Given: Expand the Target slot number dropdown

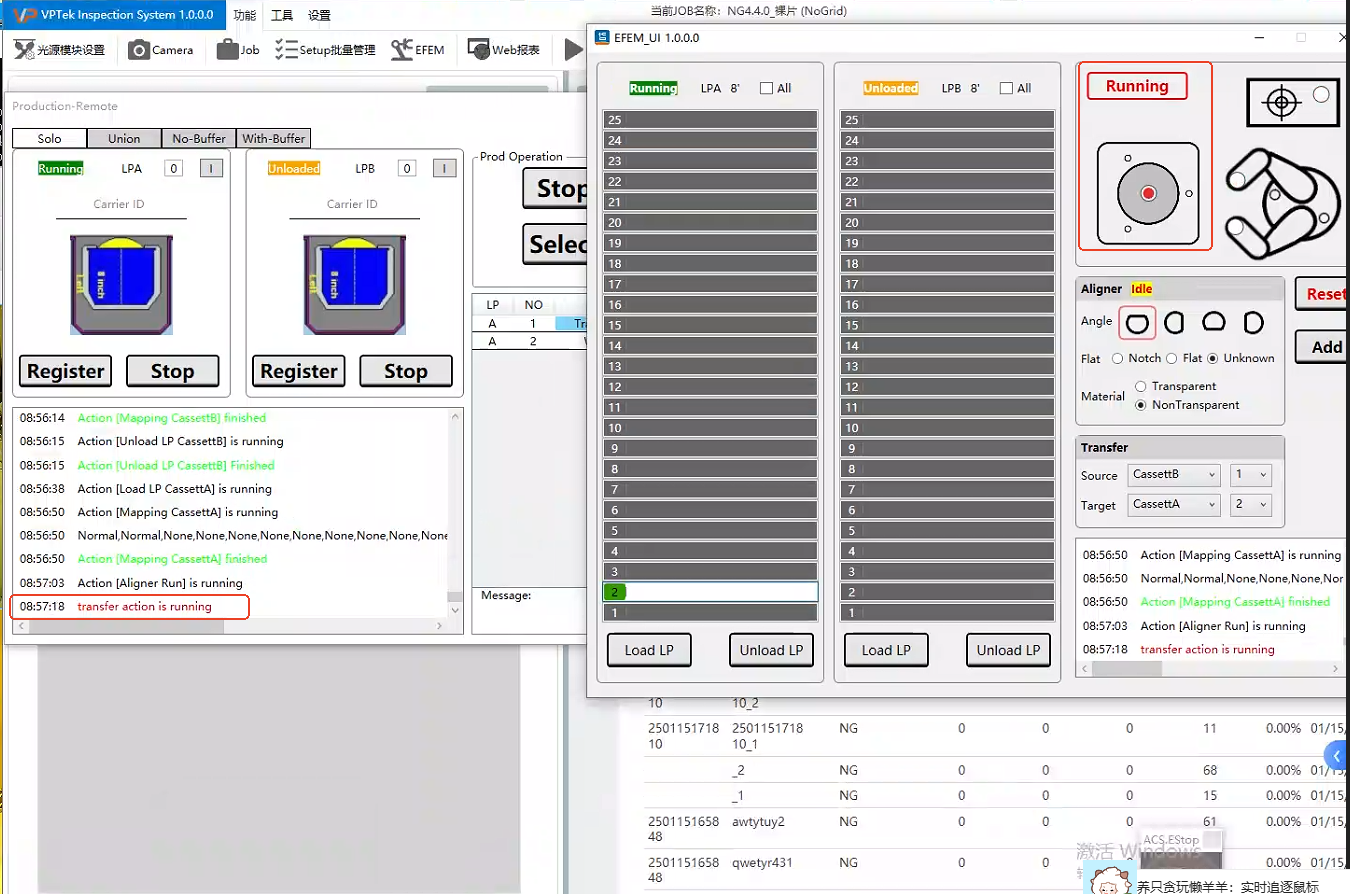Looking at the screenshot, I should (1250, 504).
